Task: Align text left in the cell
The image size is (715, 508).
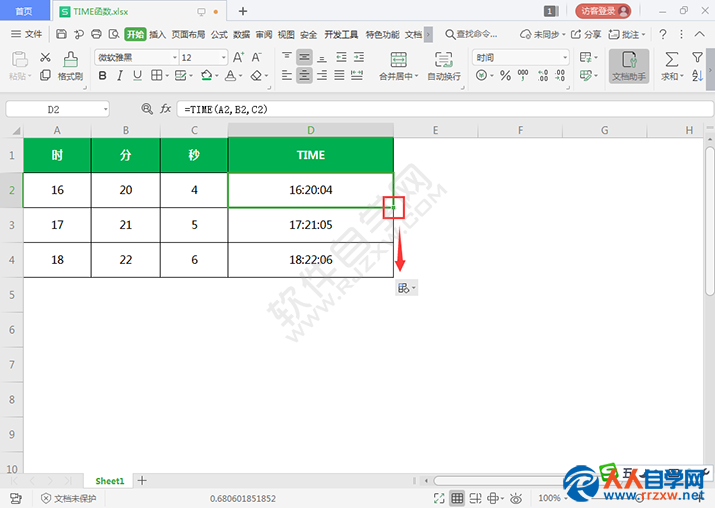Action: (286, 75)
